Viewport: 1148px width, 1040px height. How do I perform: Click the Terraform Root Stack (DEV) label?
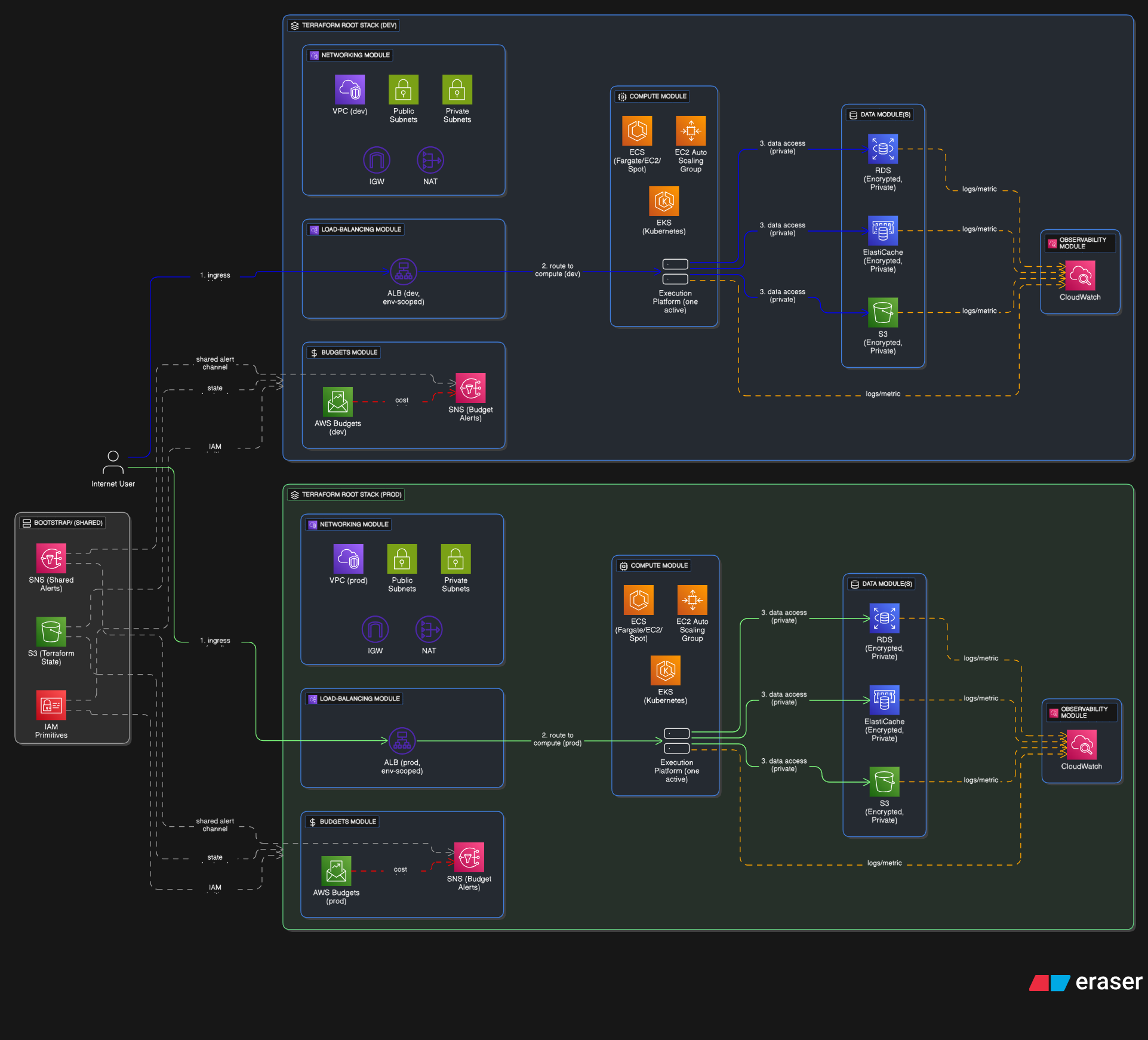pyautogui.click(x=343, y=26)
